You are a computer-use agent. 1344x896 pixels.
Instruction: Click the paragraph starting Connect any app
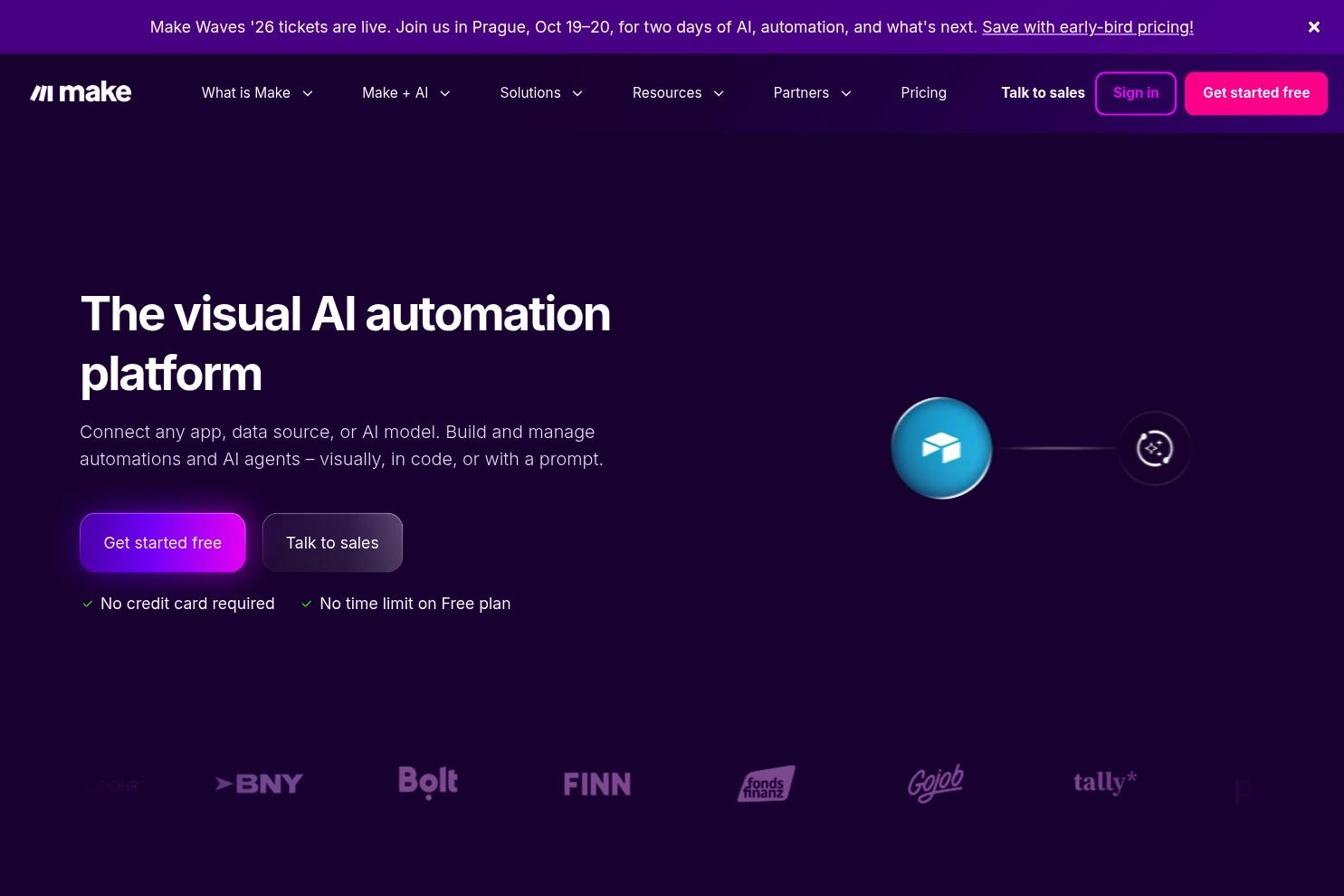click(x=341, y=445)
